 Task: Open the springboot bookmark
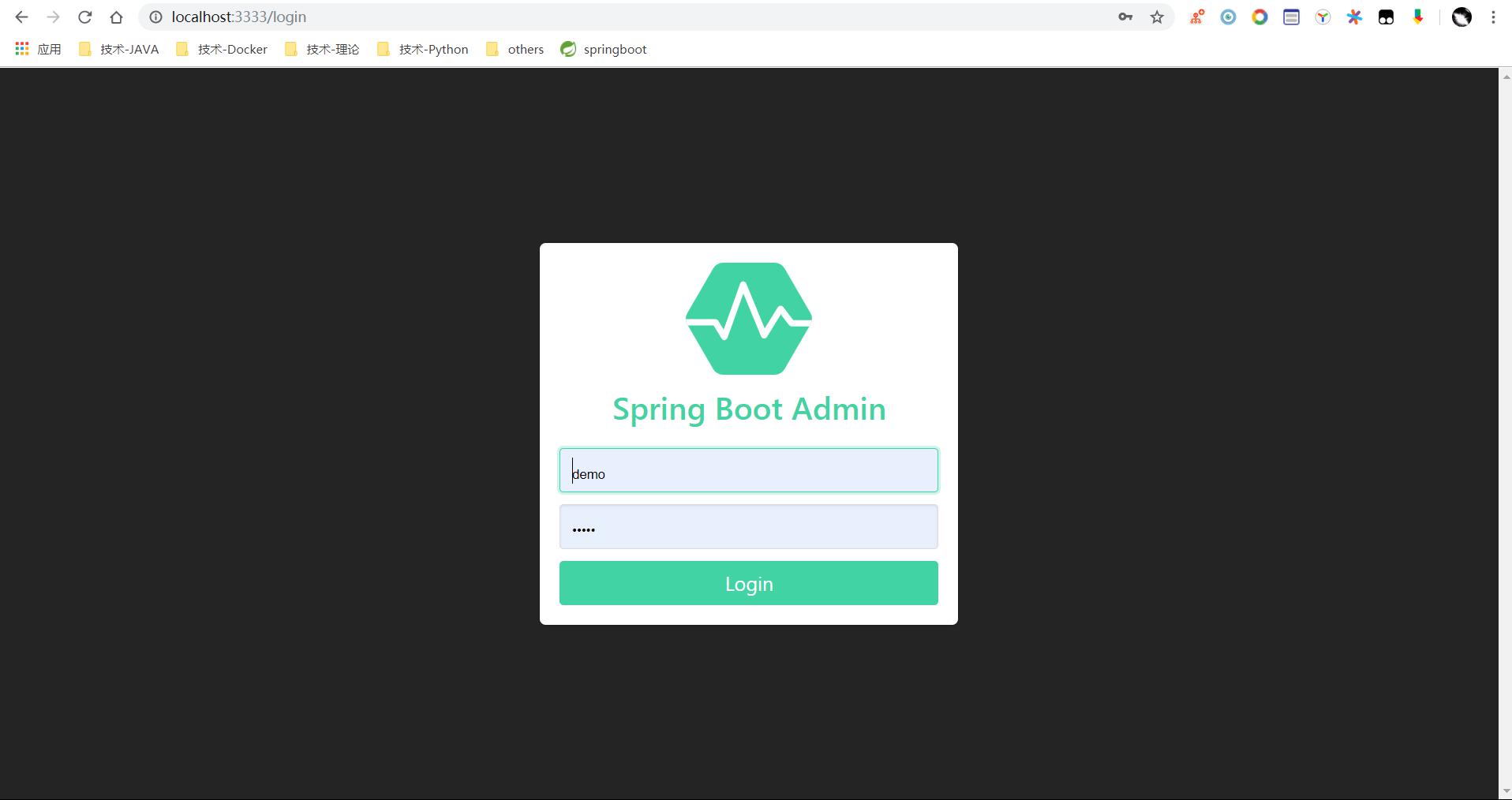pyautogui.click(x=604, y=49)
